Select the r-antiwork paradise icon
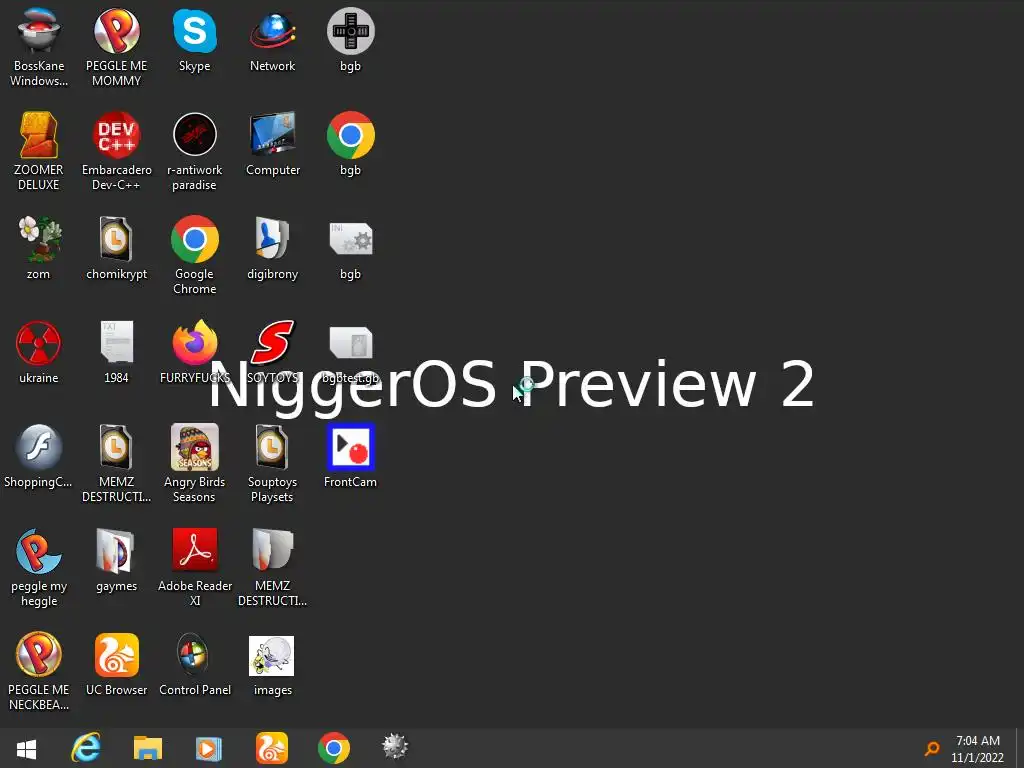This screenshot has width=1024, height=768. pos(195,152)
